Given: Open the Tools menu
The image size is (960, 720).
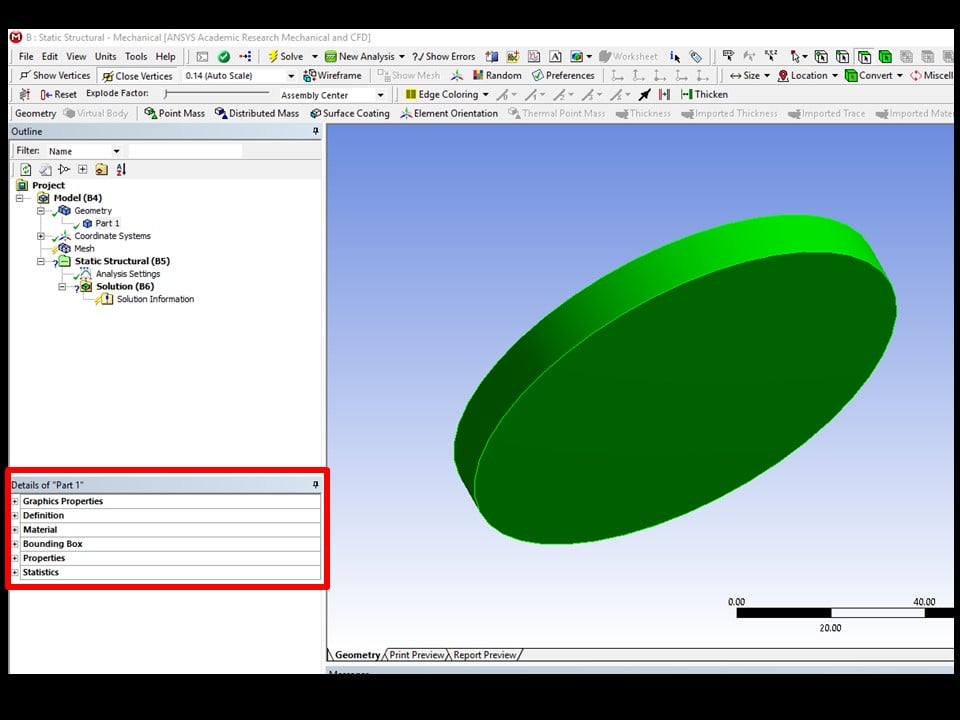Looking at the screenshot, I should pyautogui.click(x=136, y=56).
